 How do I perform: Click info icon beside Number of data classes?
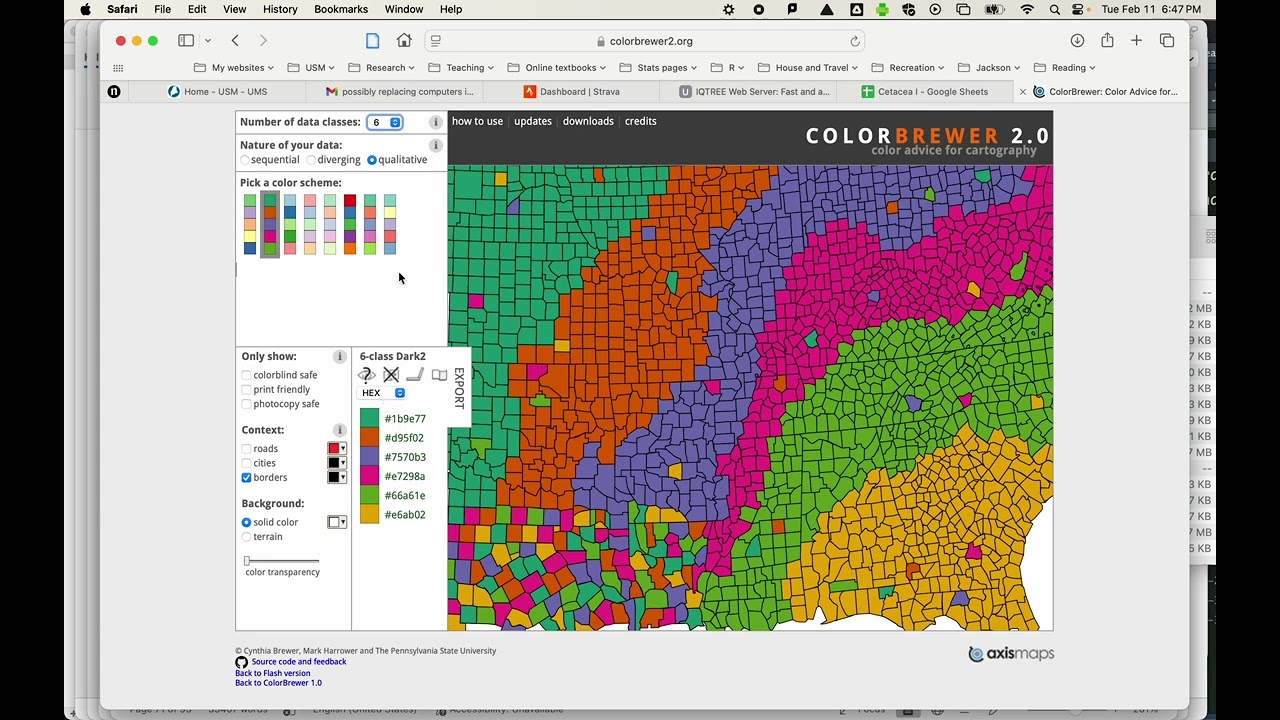pyautogui.click(x=435, y=122)
